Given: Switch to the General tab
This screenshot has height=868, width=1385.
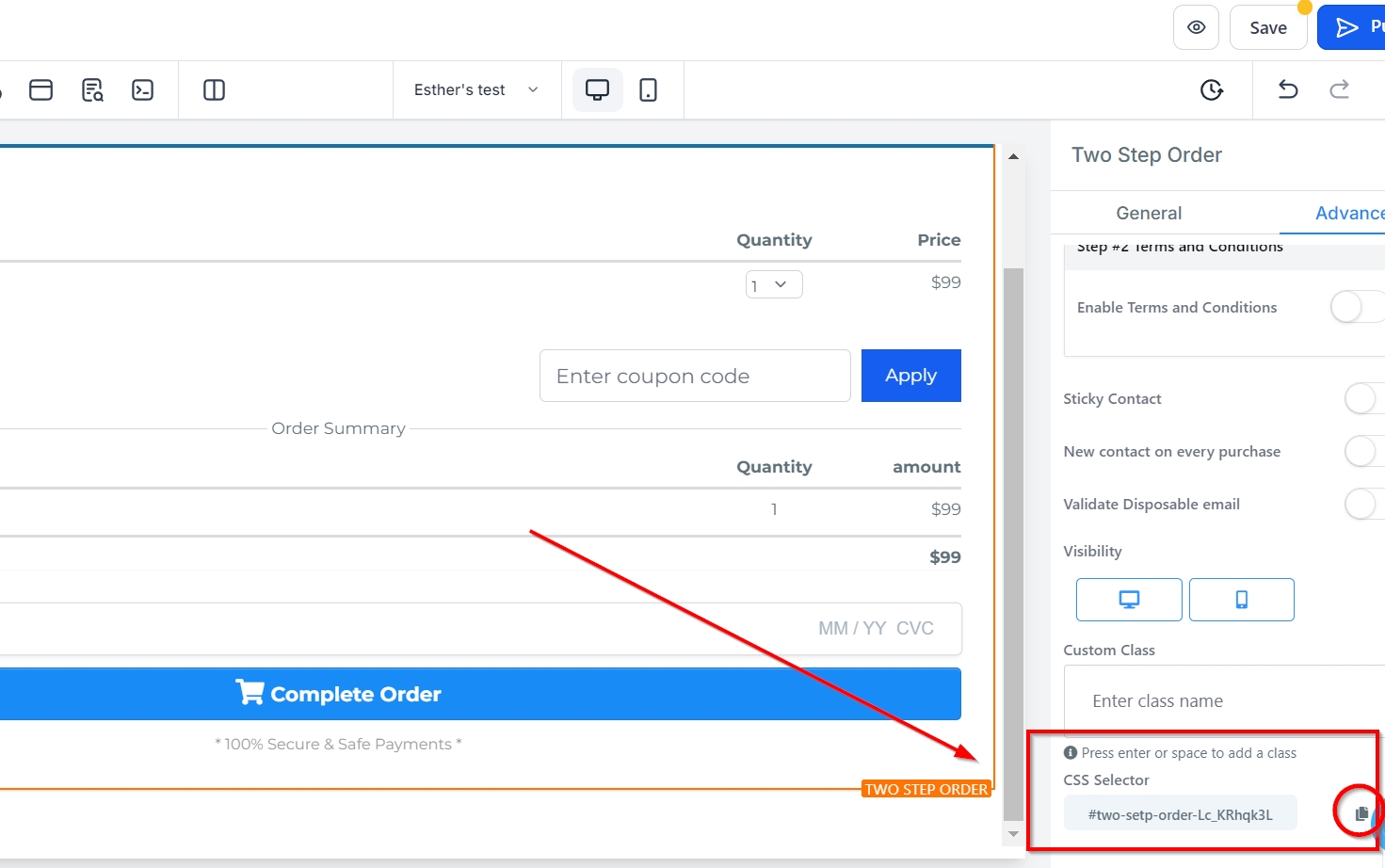Looking at the screenshot, I should 1149,213.
